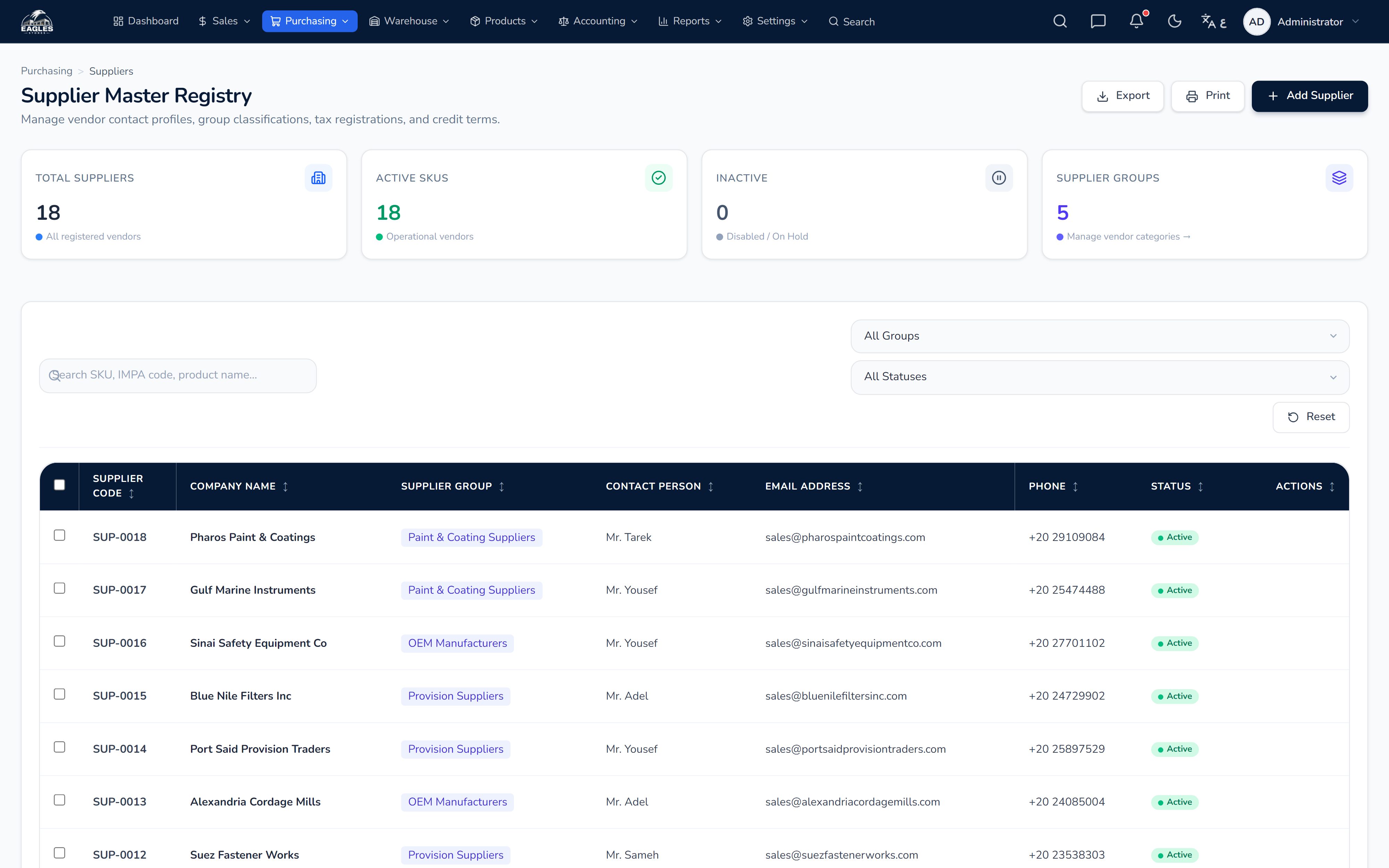
Task: Click the Total Suppliers building icon
Action: coord(318,178)
